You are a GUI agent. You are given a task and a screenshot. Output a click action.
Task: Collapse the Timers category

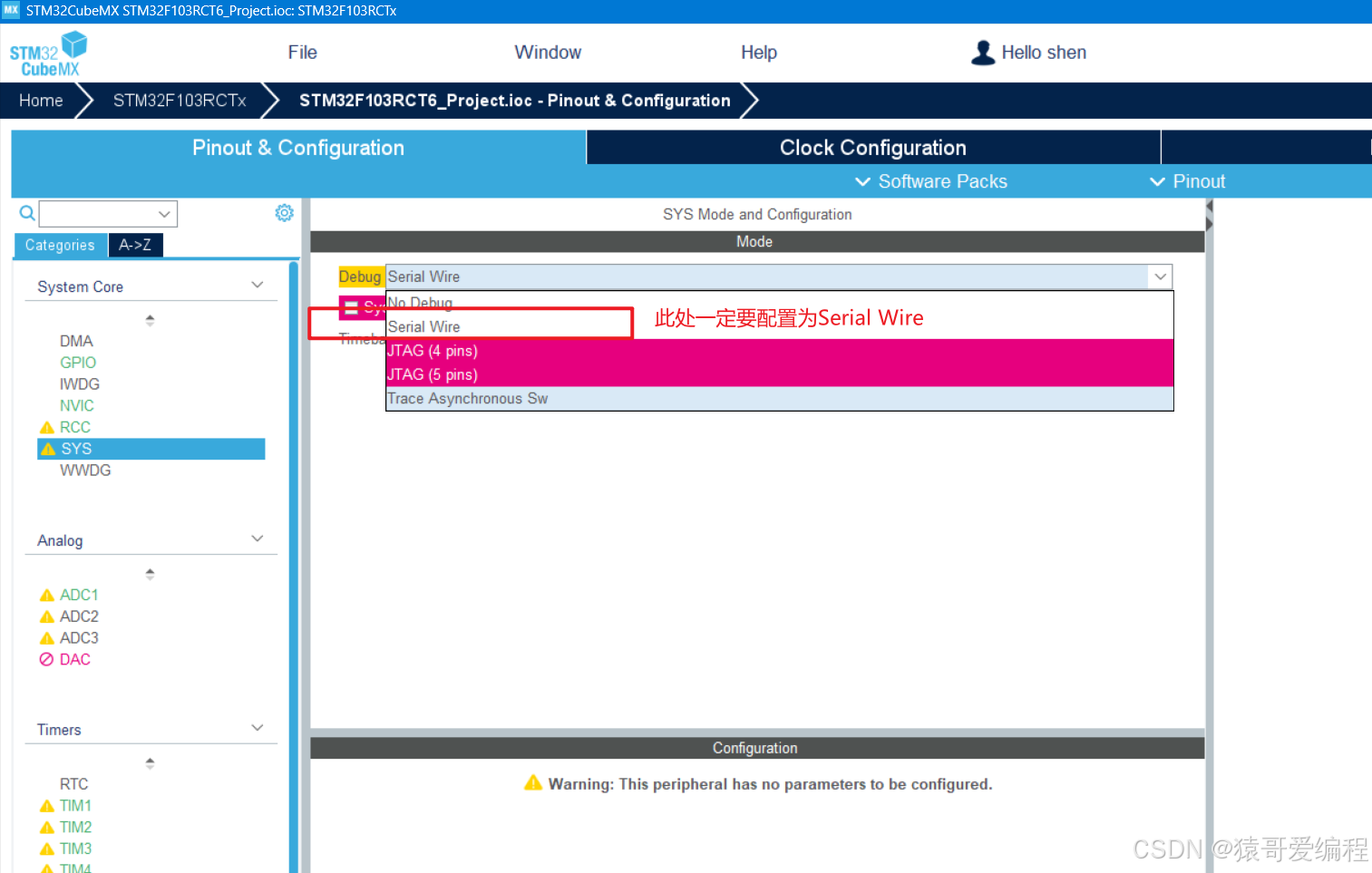pos(258,729)
